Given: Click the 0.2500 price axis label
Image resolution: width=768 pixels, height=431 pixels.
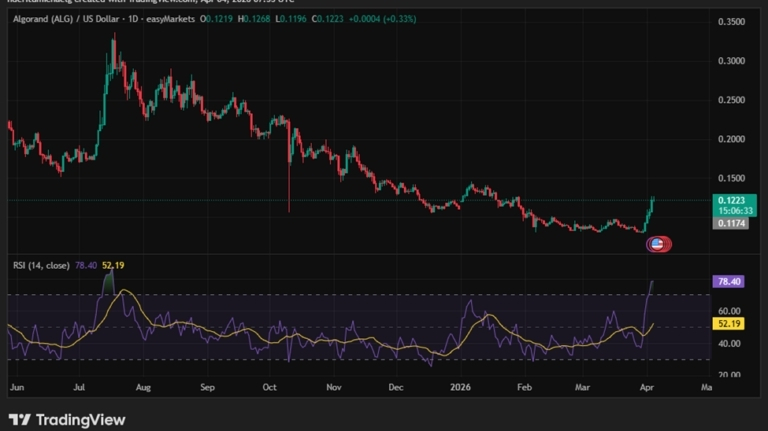Looking at the screenshot, I should point(731,100).
